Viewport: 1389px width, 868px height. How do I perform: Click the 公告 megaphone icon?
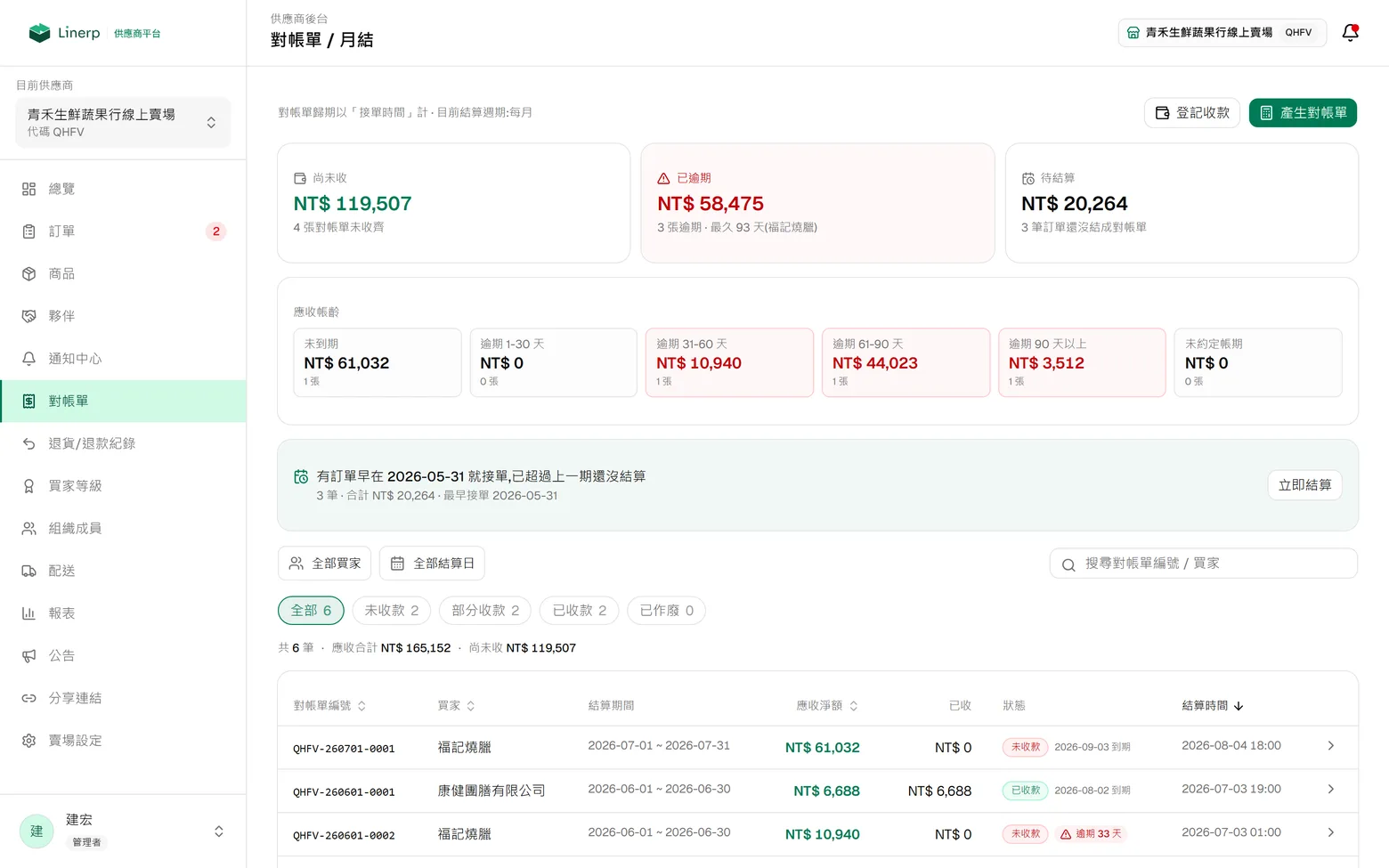tap(28, 656)
